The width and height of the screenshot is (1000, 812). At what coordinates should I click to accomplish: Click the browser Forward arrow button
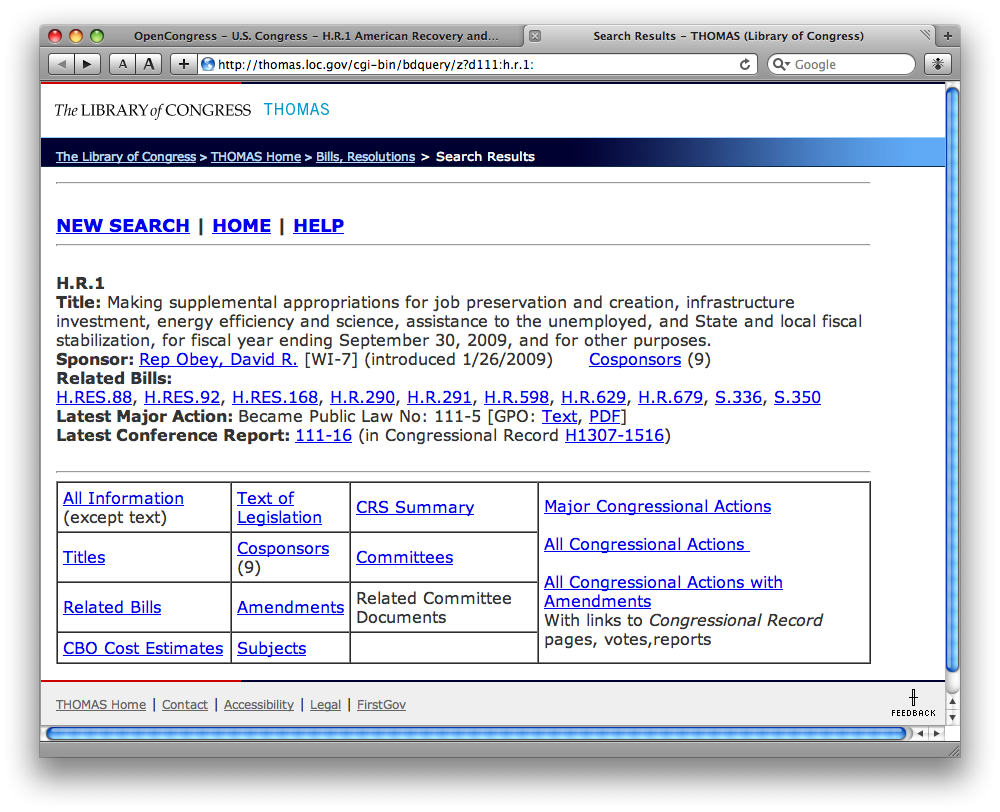(x=88, y=64)
